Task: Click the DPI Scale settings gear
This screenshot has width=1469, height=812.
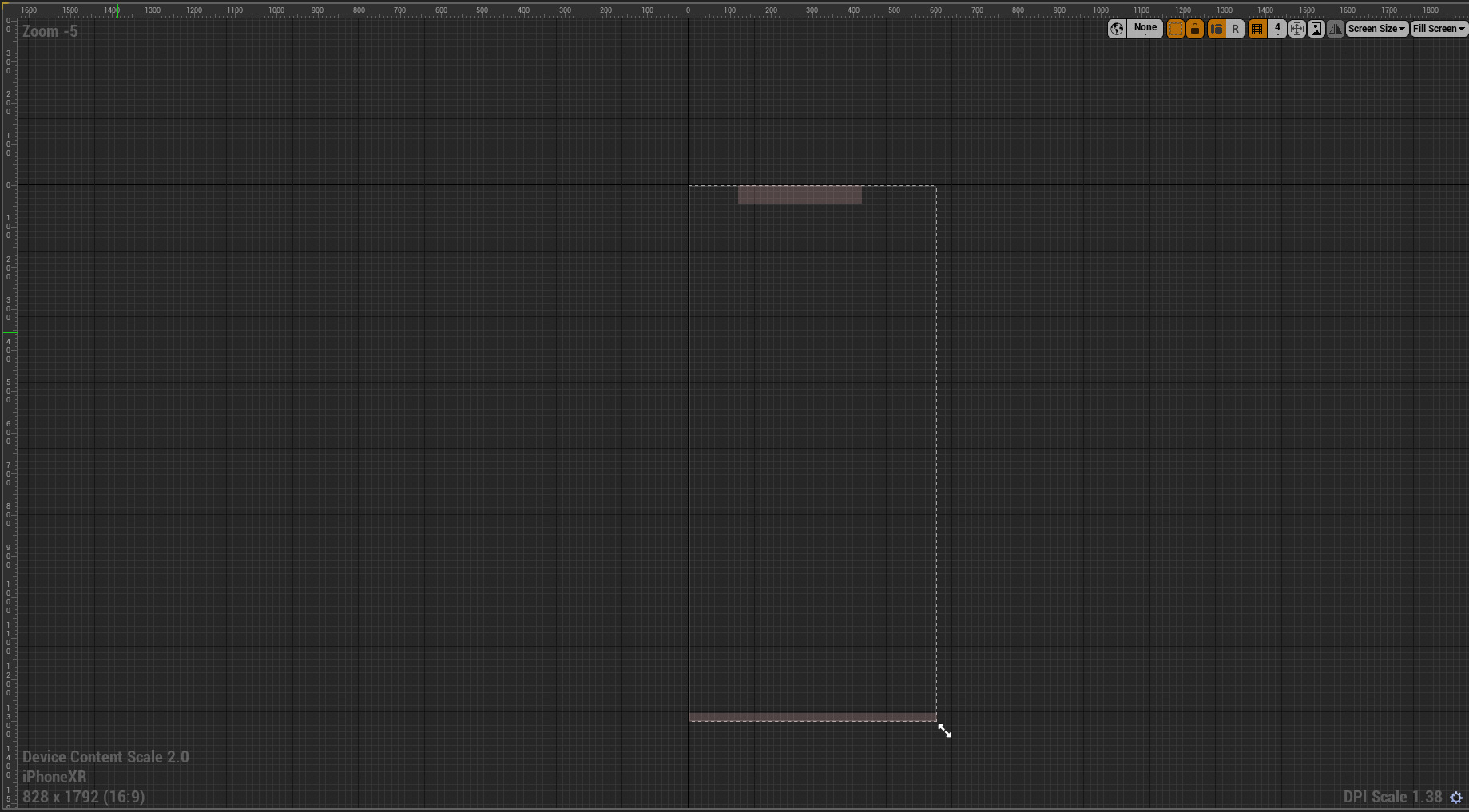Action: [1456, 798]
